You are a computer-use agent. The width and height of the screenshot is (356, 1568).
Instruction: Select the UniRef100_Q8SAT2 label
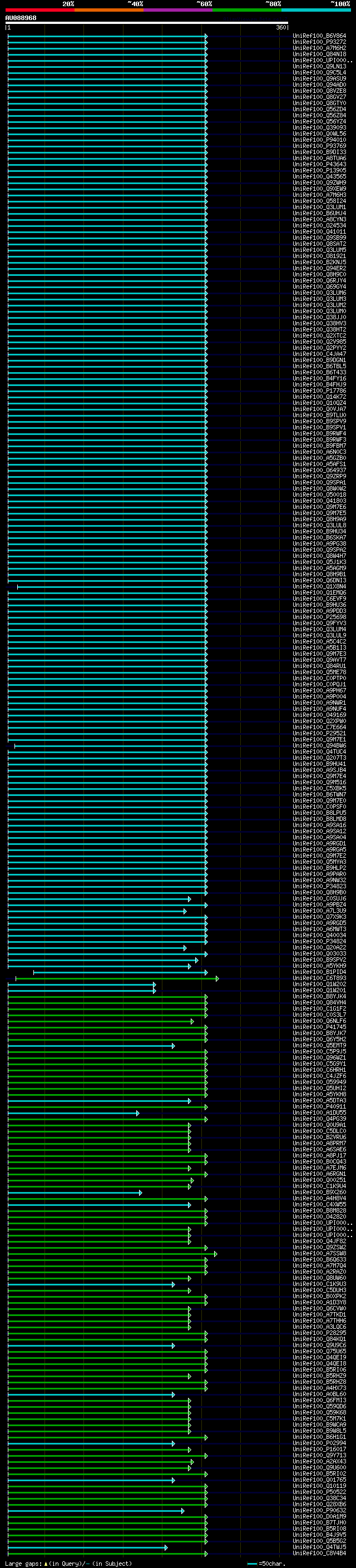coord(319,244)
